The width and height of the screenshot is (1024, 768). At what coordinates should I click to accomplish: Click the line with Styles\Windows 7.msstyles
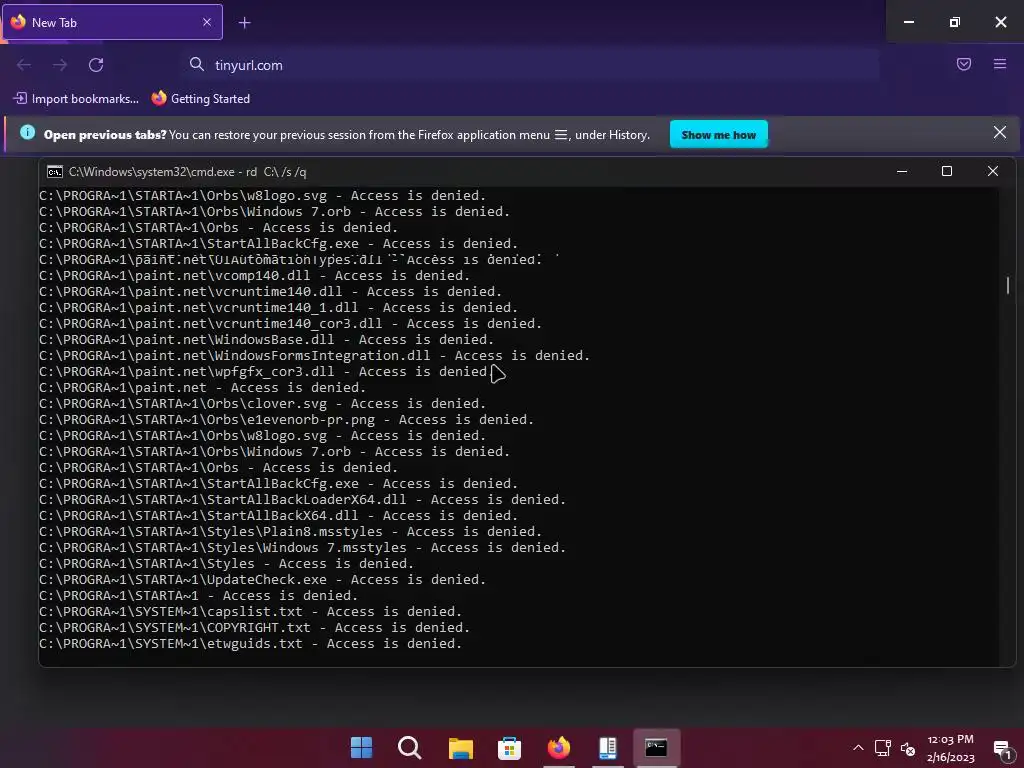302,548
